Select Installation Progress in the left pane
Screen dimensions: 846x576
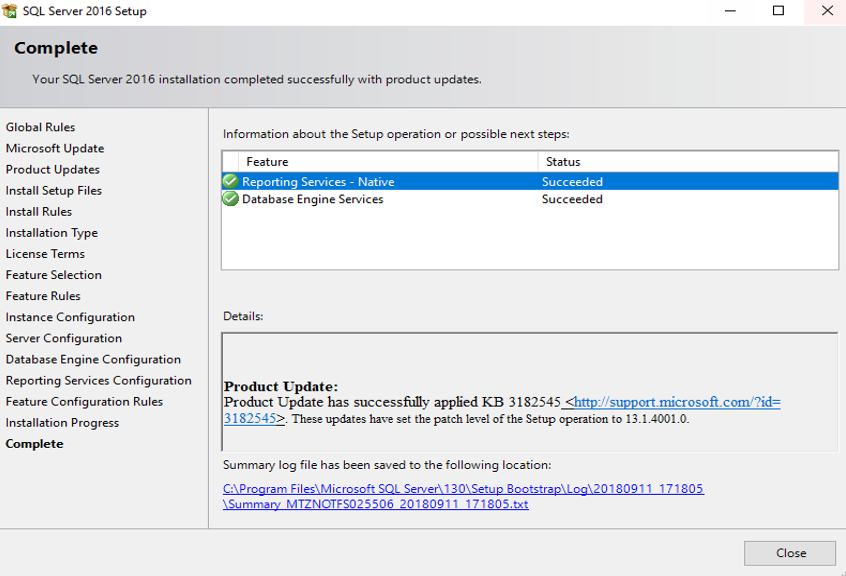point(62,423)
